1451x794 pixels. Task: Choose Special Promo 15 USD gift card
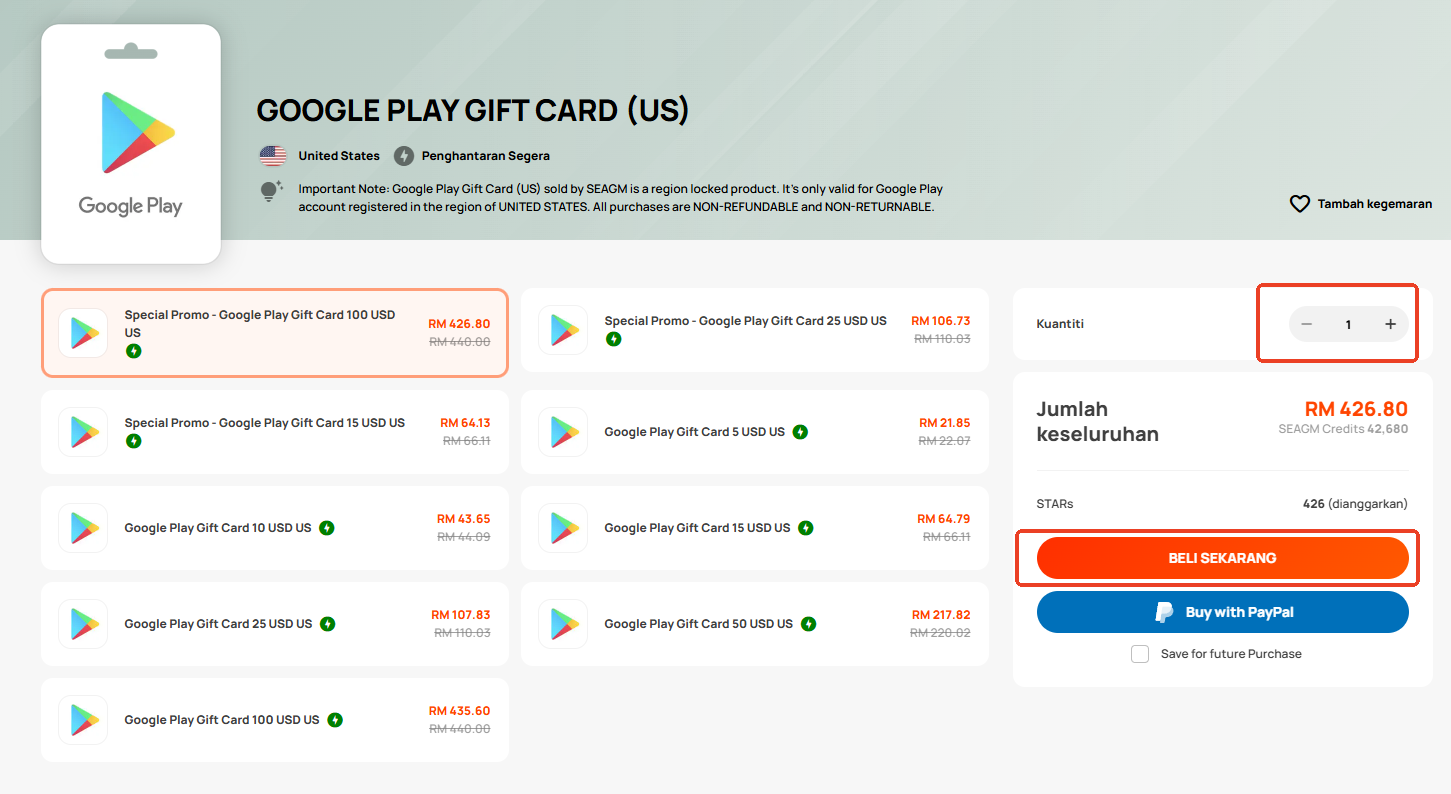[x=275, y=432]
